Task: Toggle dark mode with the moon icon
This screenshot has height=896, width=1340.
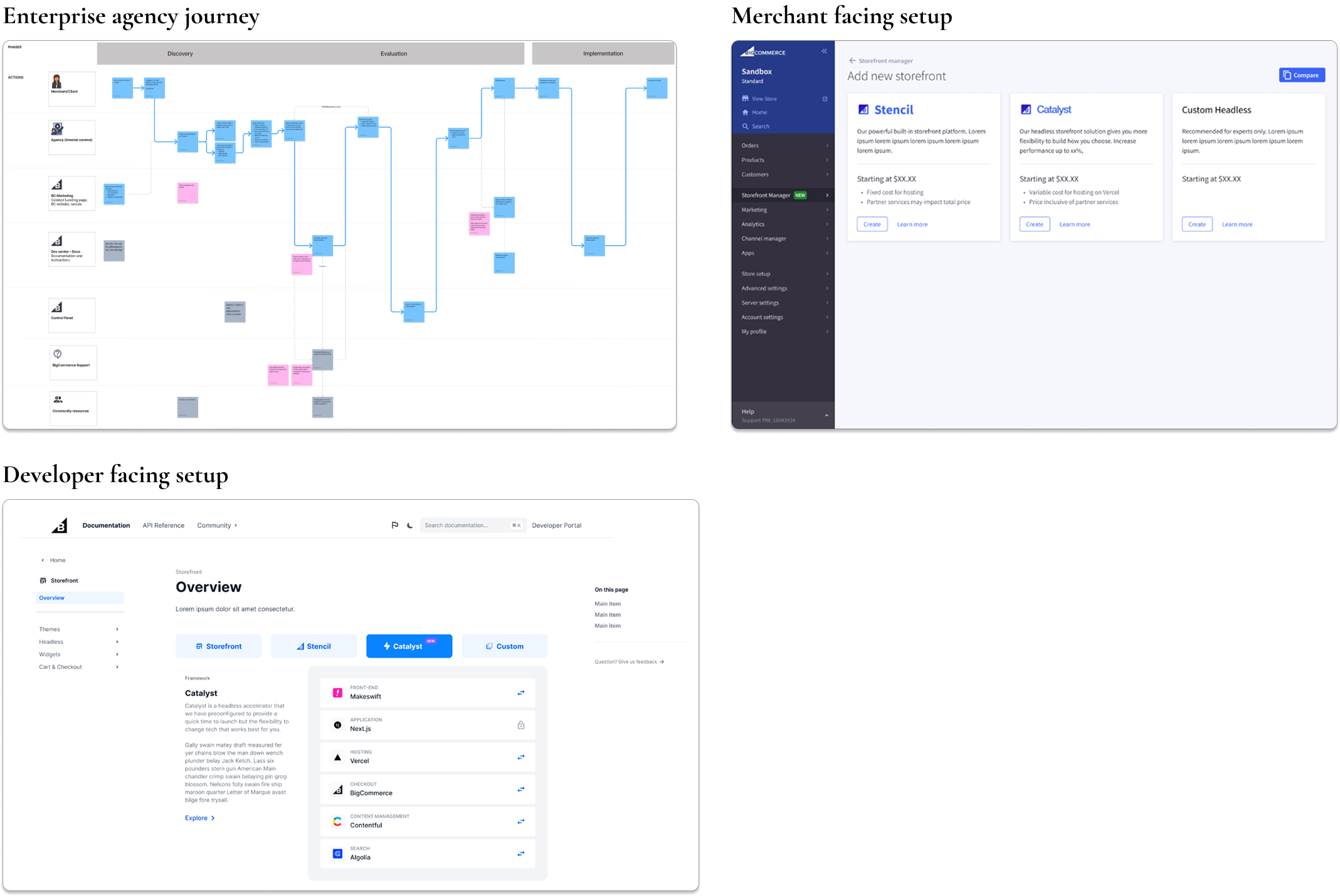Action: pos(409,525)
